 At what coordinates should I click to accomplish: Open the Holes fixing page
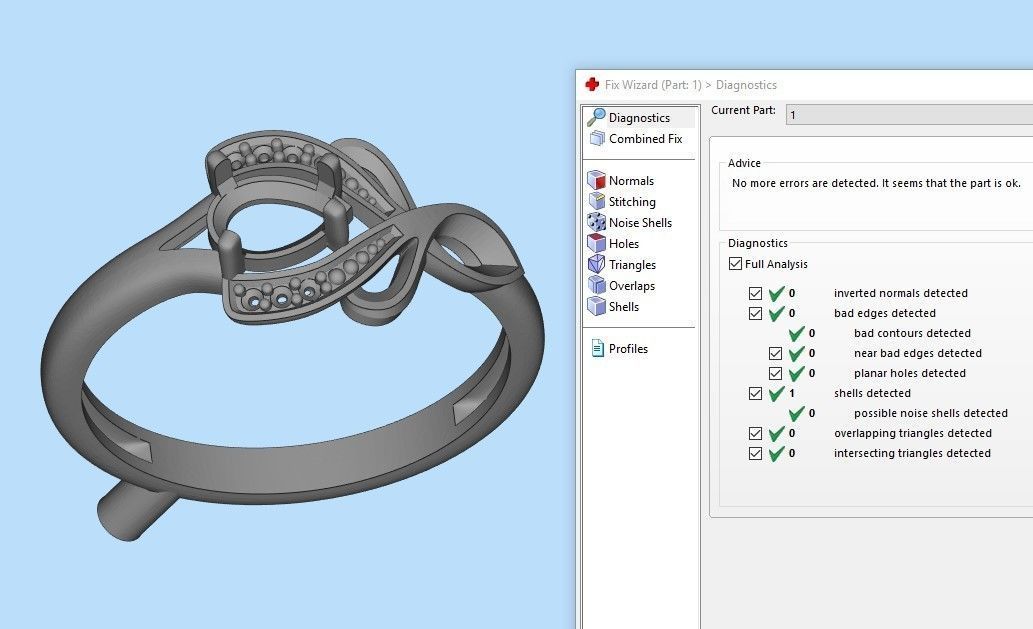click(624, 244)
